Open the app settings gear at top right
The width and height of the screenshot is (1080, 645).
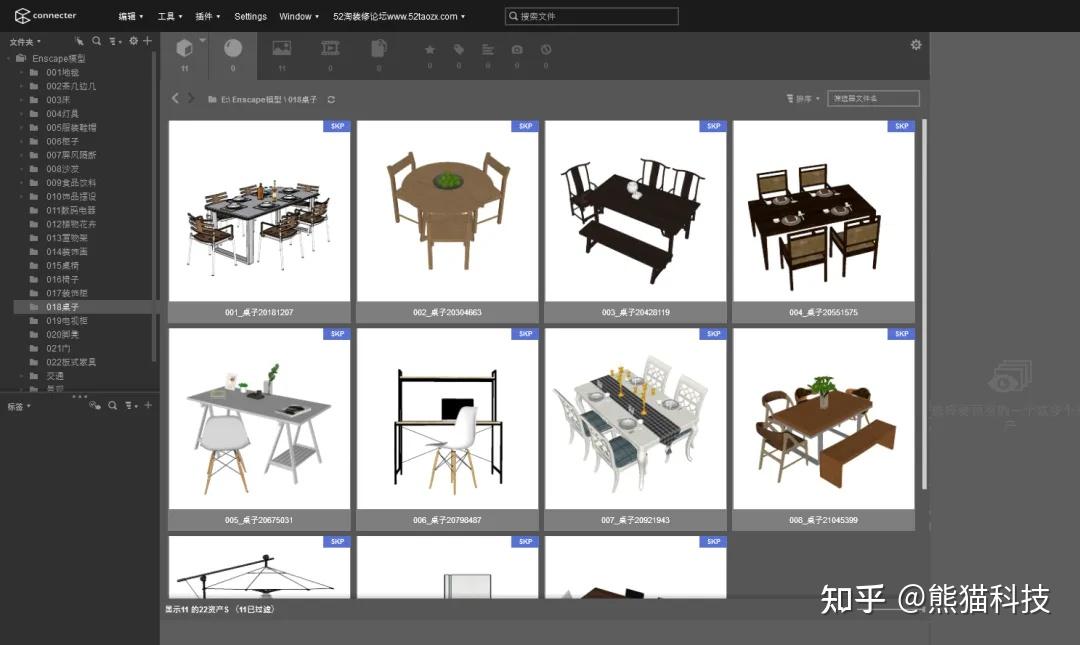[x=915, y=44]
